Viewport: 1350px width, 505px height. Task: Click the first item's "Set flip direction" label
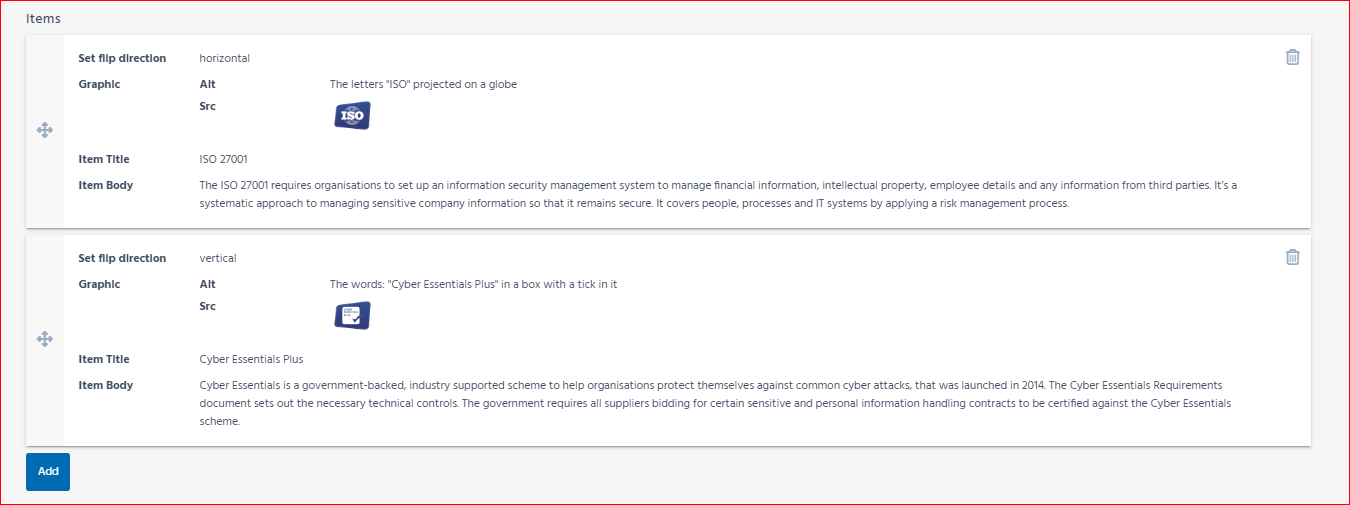click(x=122, y=58)
